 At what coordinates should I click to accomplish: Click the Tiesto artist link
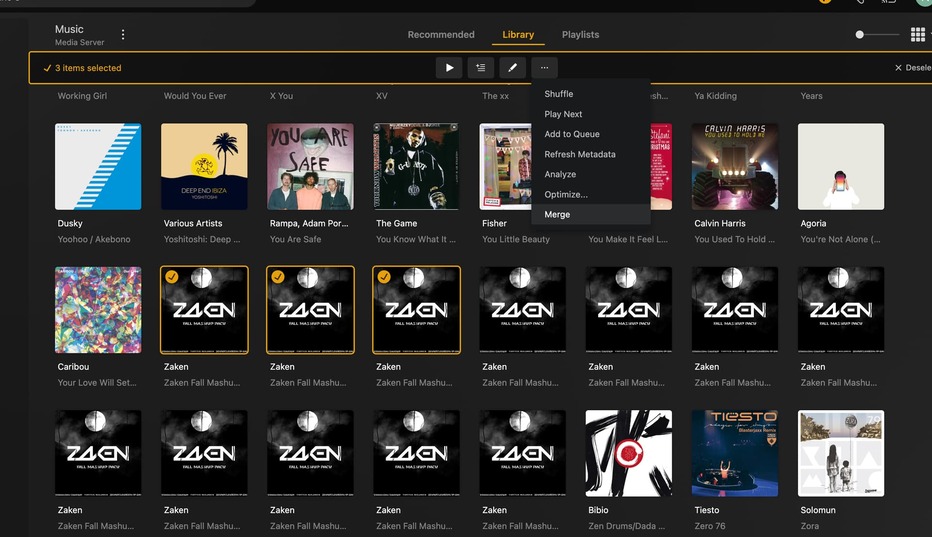(706, 510)
